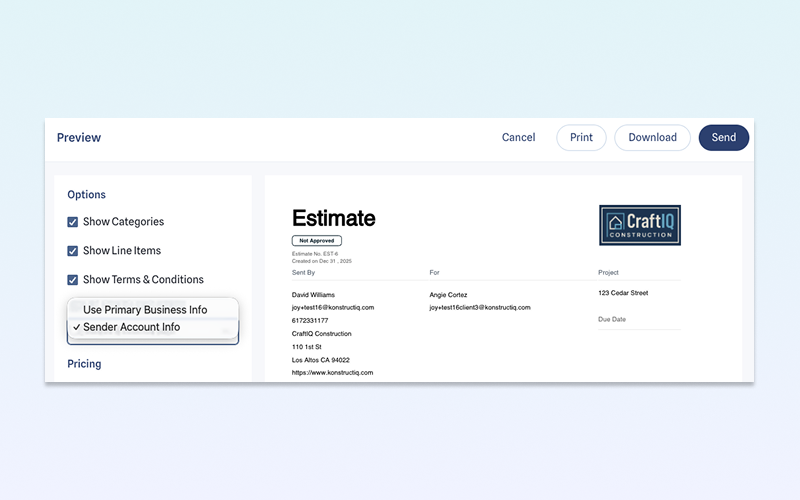Click client email joy+test16client3@konstructiq.com

tap(480, 308)
